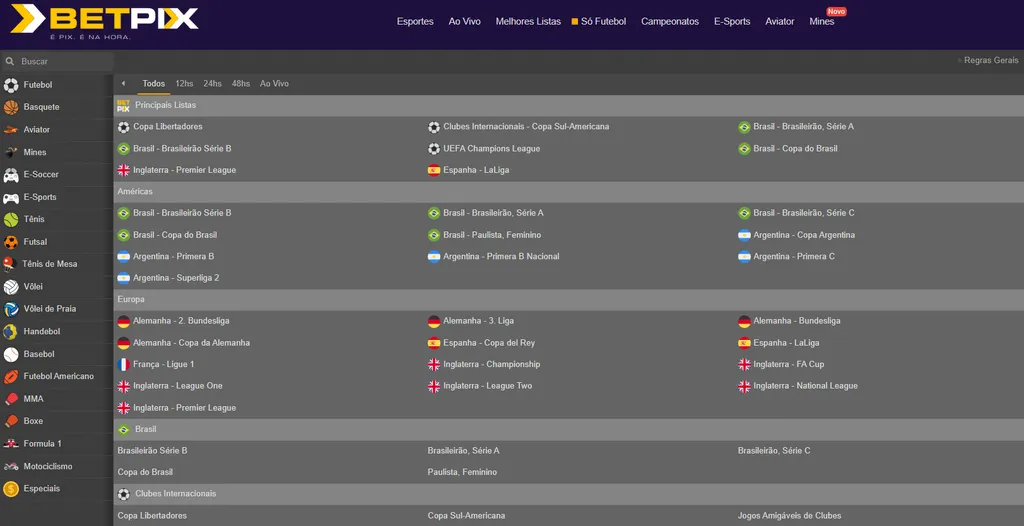
Task: Open Esportes in the top menu
Action: (415, 22)
